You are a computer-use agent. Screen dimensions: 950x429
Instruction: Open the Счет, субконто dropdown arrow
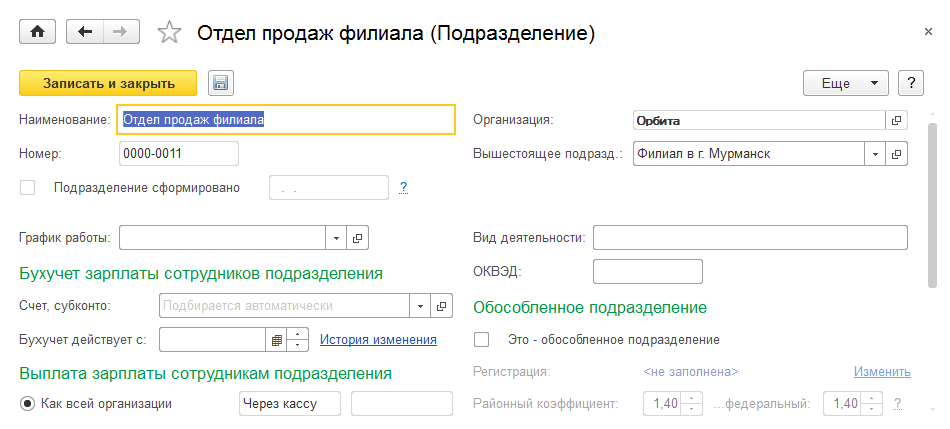[421, 305]
